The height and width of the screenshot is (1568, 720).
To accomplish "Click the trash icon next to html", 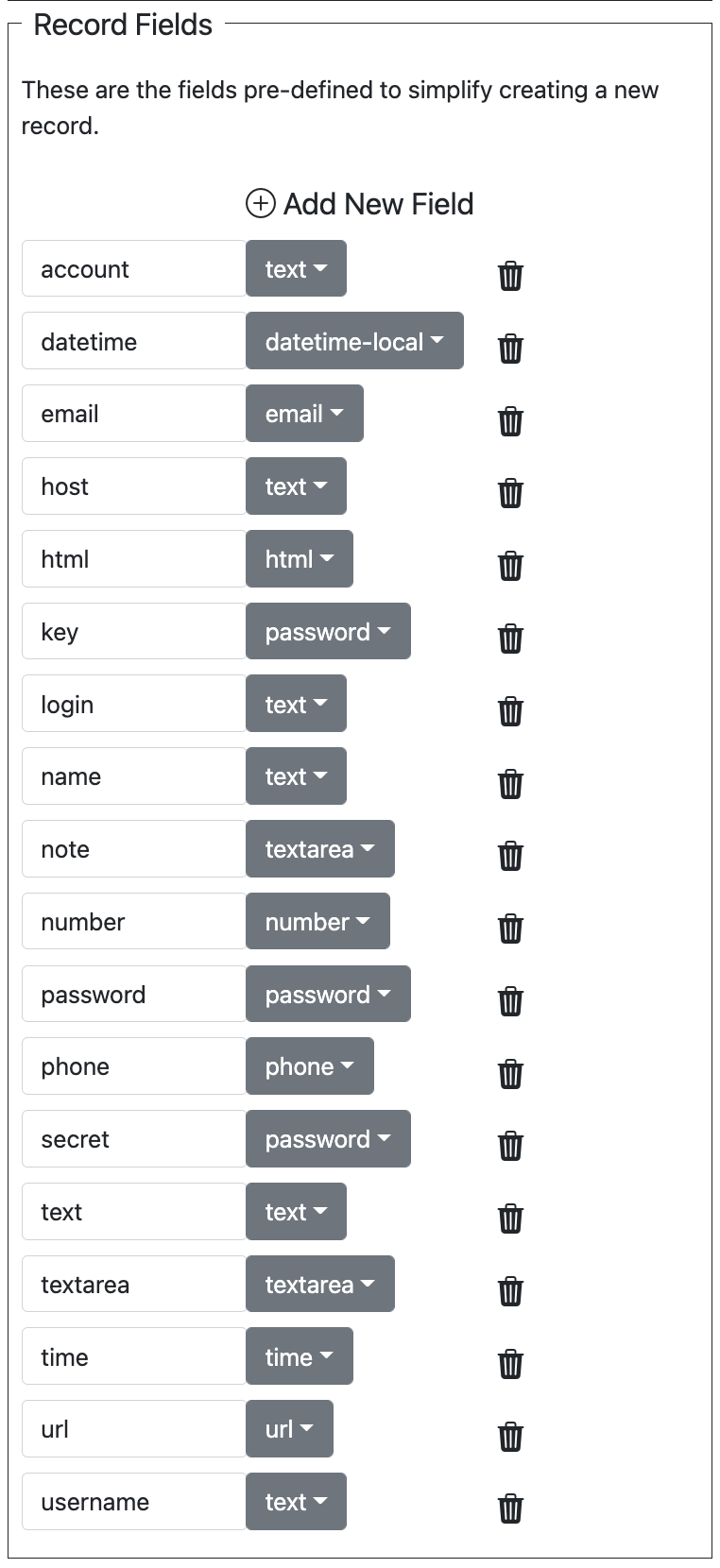I will (510, 566).
